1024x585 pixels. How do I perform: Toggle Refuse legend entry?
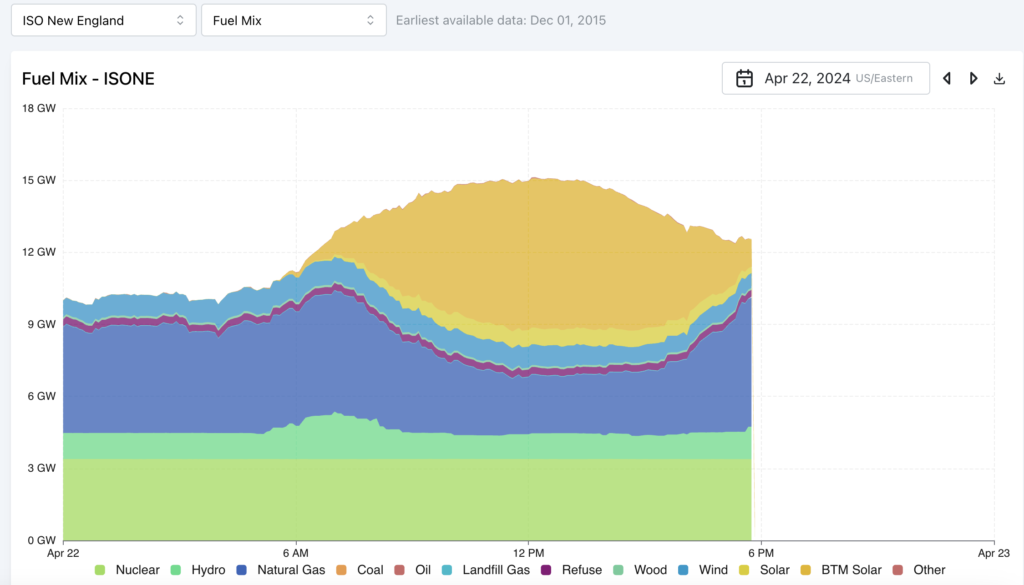pos(571,570)
